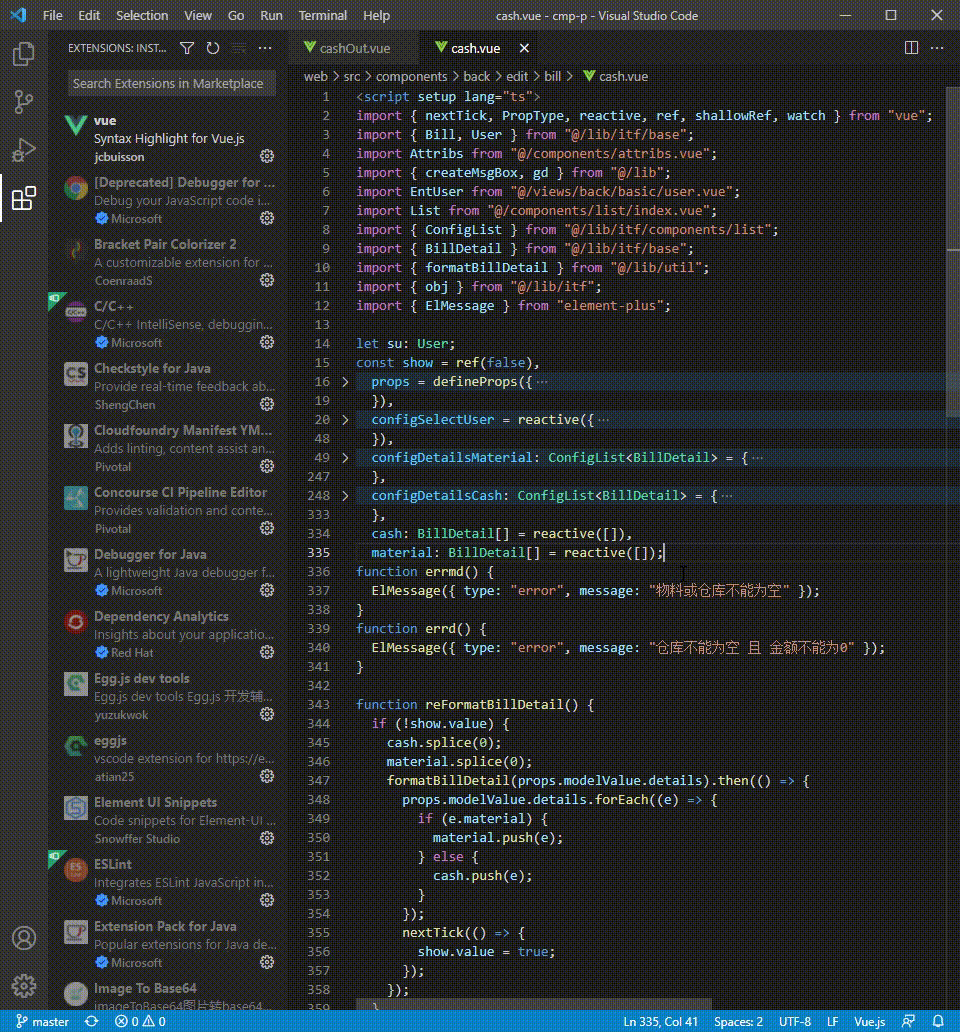Open settings gear for Checkstyle for Java

coord(266,404)
